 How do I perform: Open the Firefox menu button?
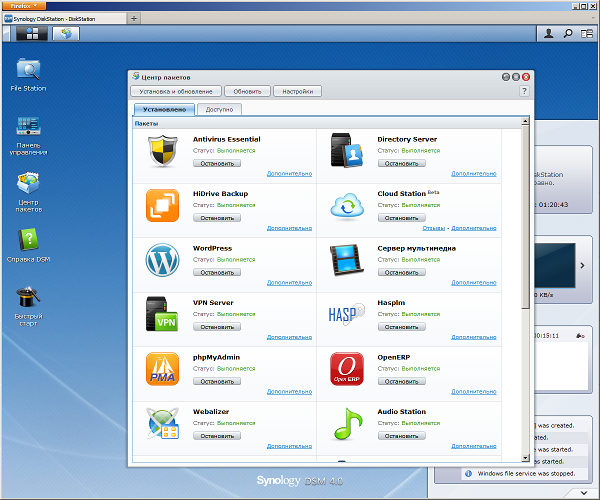pos(23,5)
